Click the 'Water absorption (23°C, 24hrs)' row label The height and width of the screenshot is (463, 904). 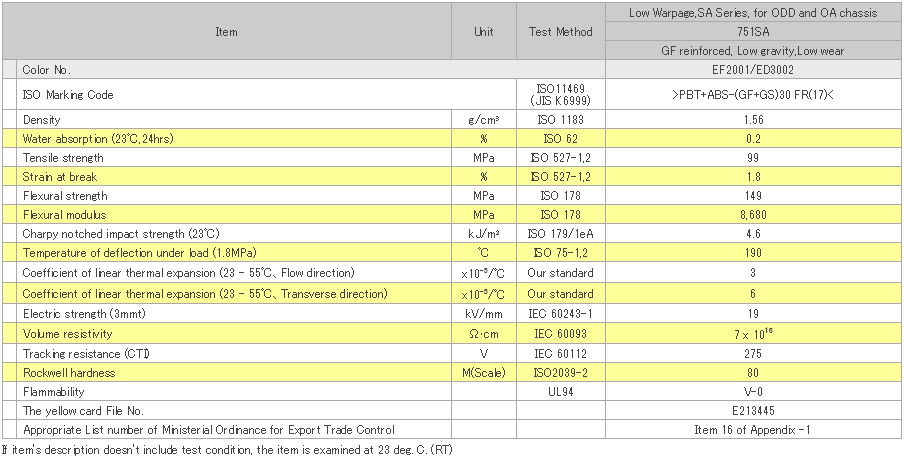(97, 139)
